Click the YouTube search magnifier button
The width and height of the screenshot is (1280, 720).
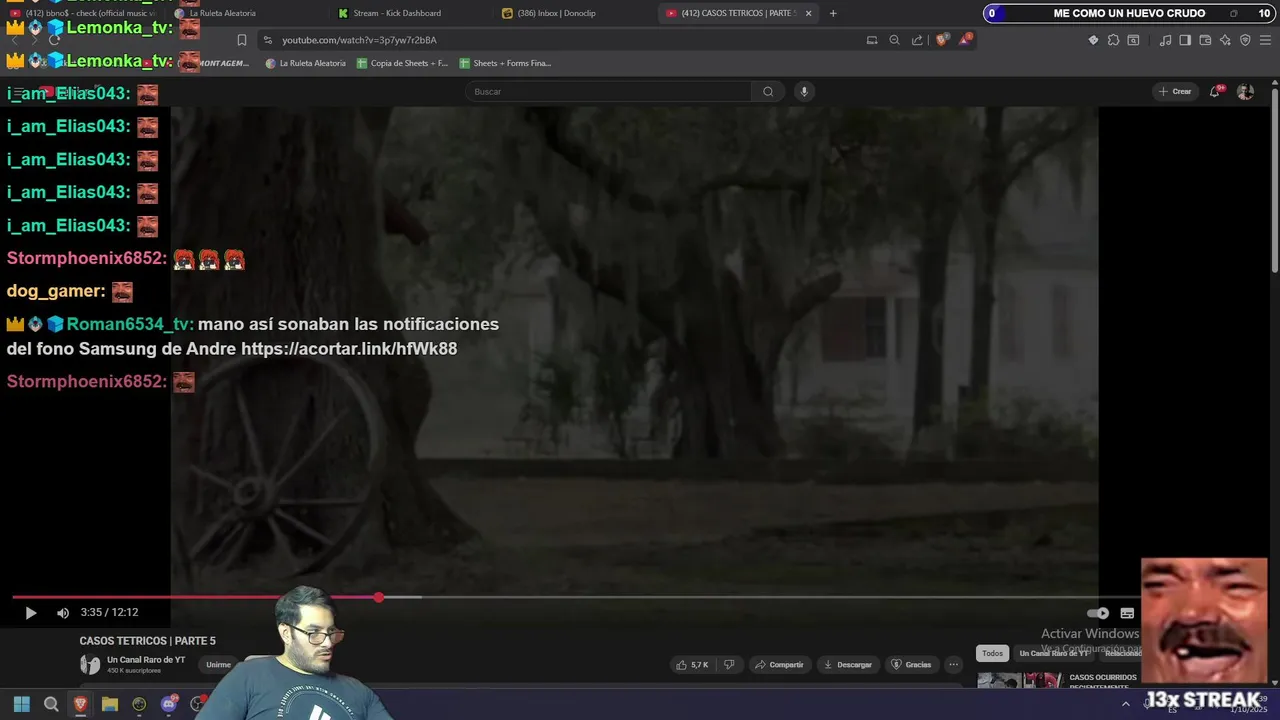point(768,92)
